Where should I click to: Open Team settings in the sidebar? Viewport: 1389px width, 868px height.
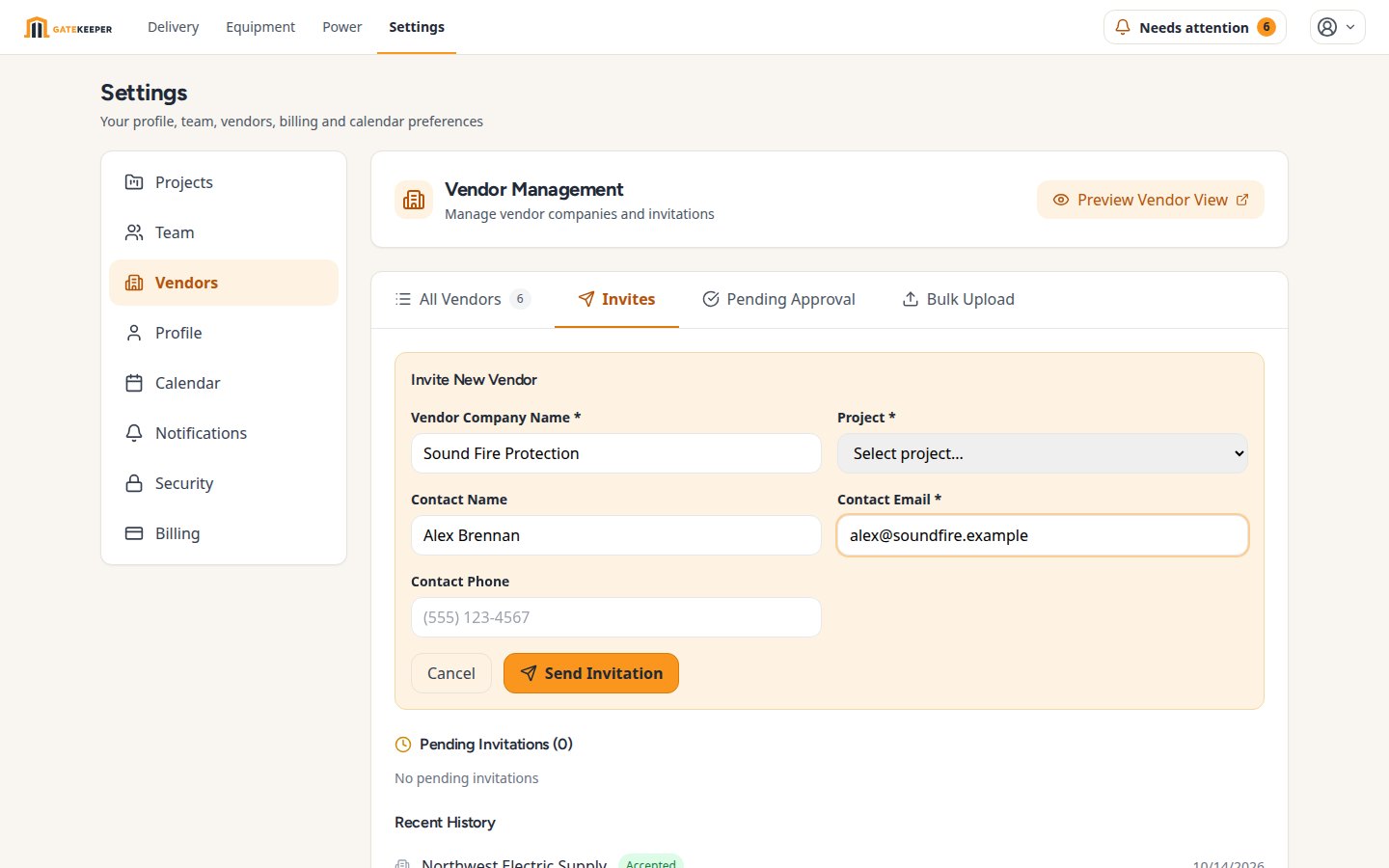tap(224, 232)
